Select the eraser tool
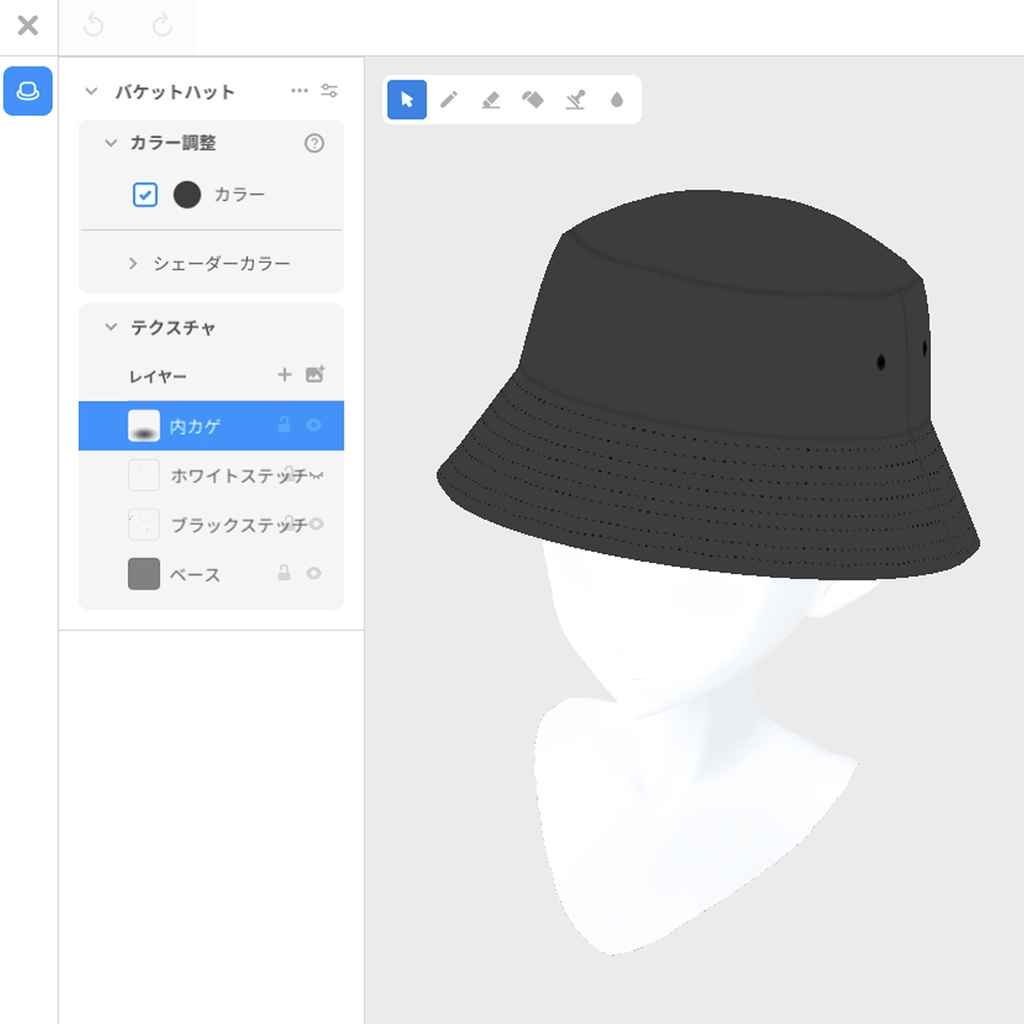The height and width of the screenshot is (1024, 1024). 490,100
